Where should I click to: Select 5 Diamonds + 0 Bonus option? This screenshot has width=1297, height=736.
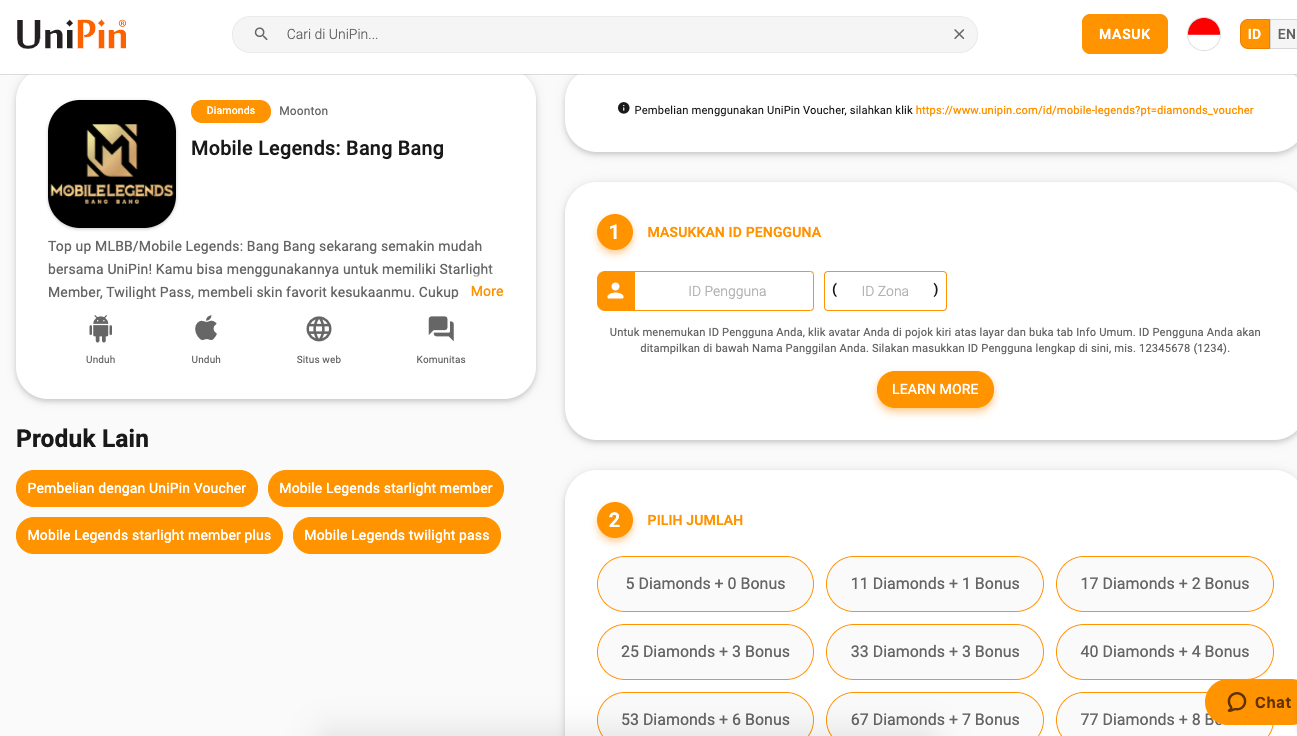tap(705, 584)
